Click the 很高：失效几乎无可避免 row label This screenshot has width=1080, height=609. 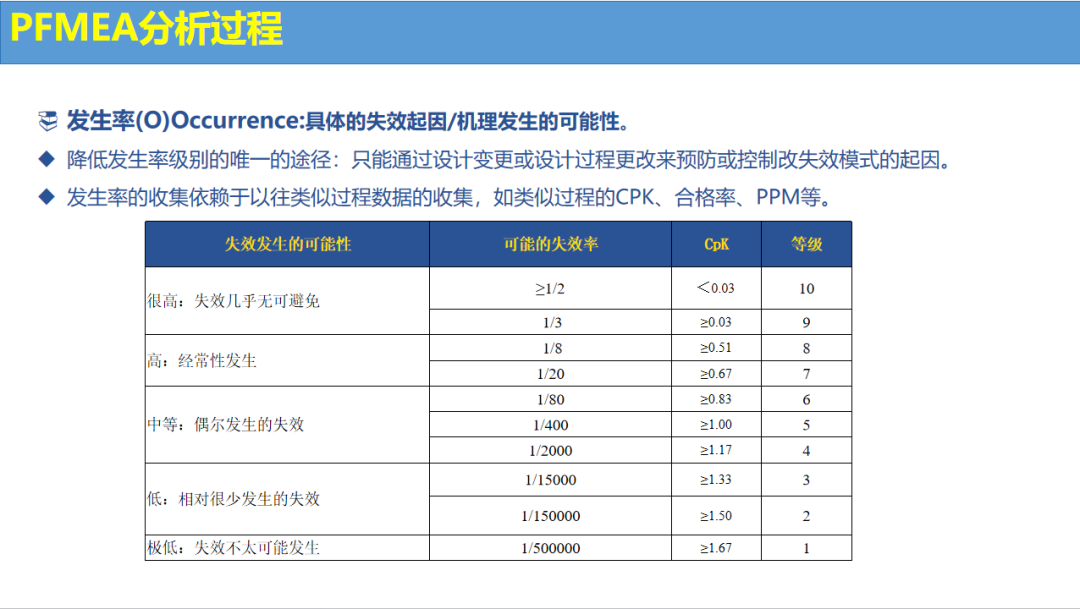234,300
